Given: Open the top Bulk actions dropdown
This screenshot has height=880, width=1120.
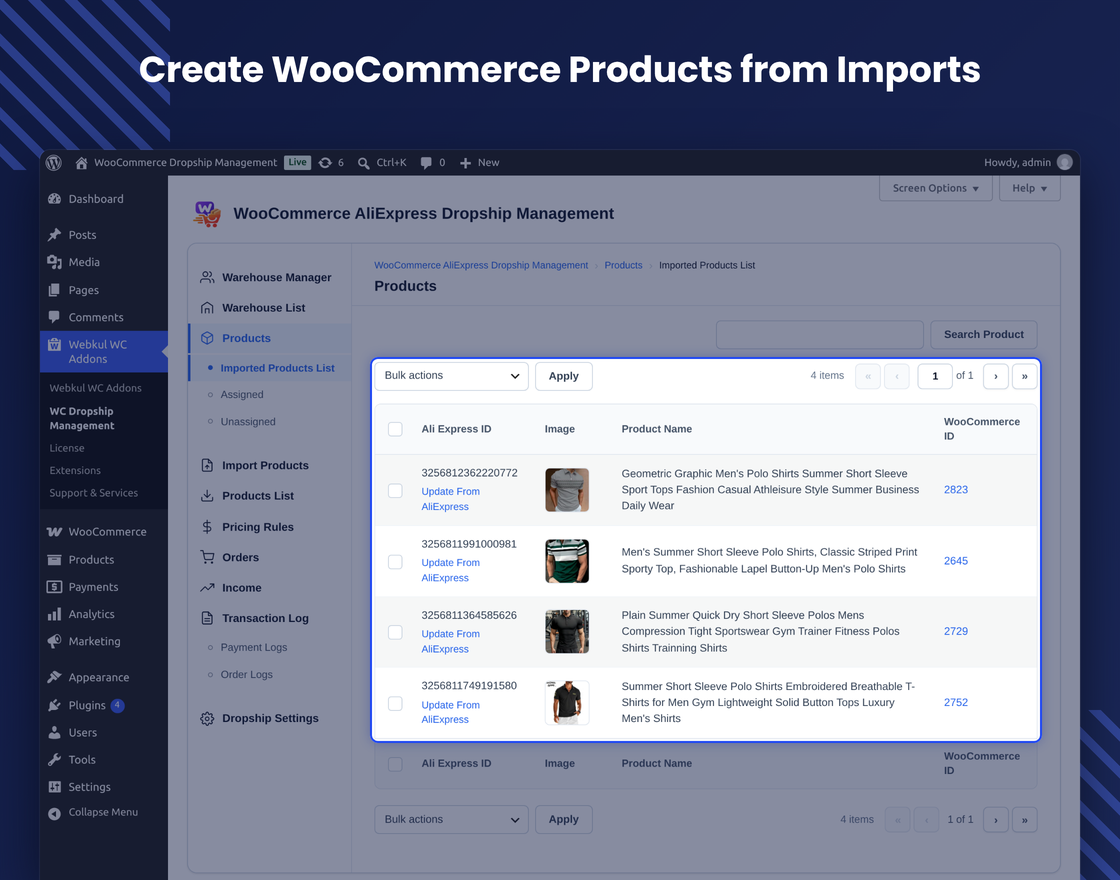Looking at the screenshot, I should pyautogui.click(x=451, y=376).
